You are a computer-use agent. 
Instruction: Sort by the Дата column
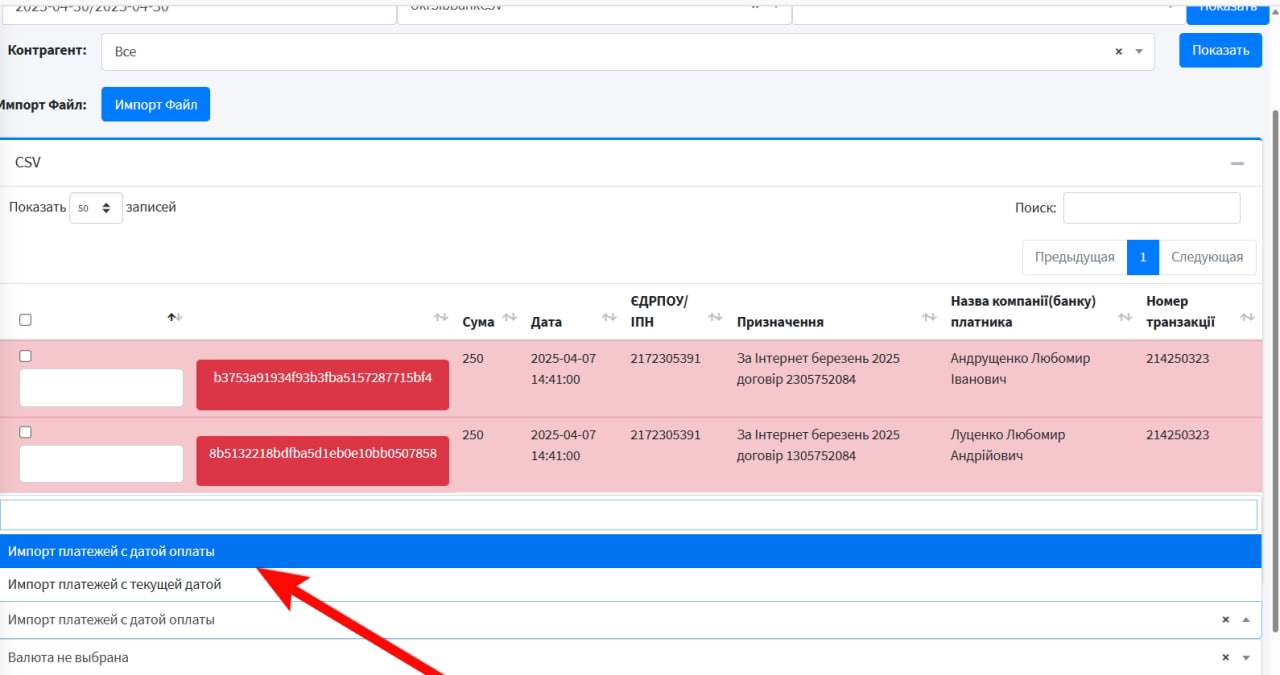pos(608,317)
